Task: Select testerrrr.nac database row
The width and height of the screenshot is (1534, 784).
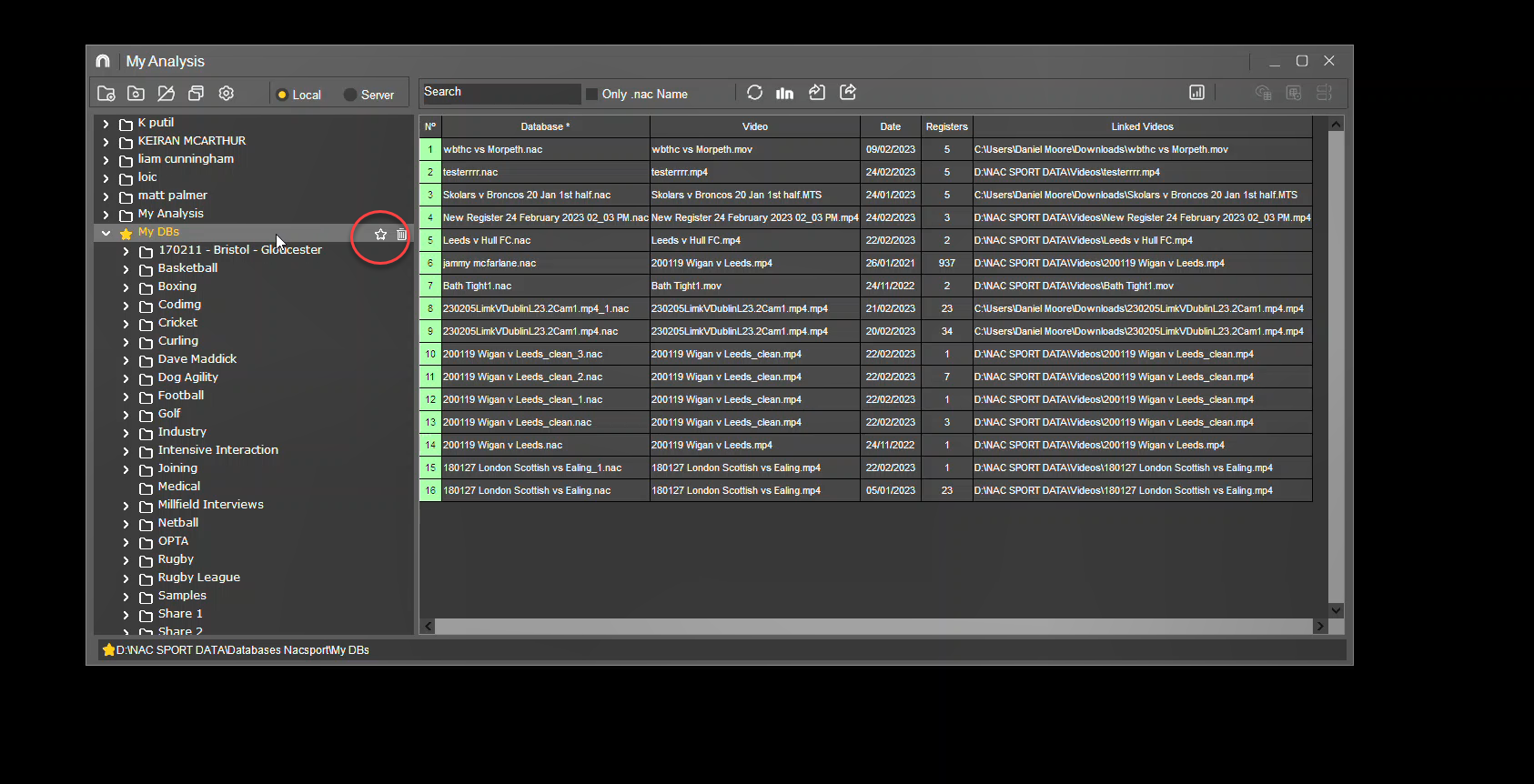Action: (545, 172)
